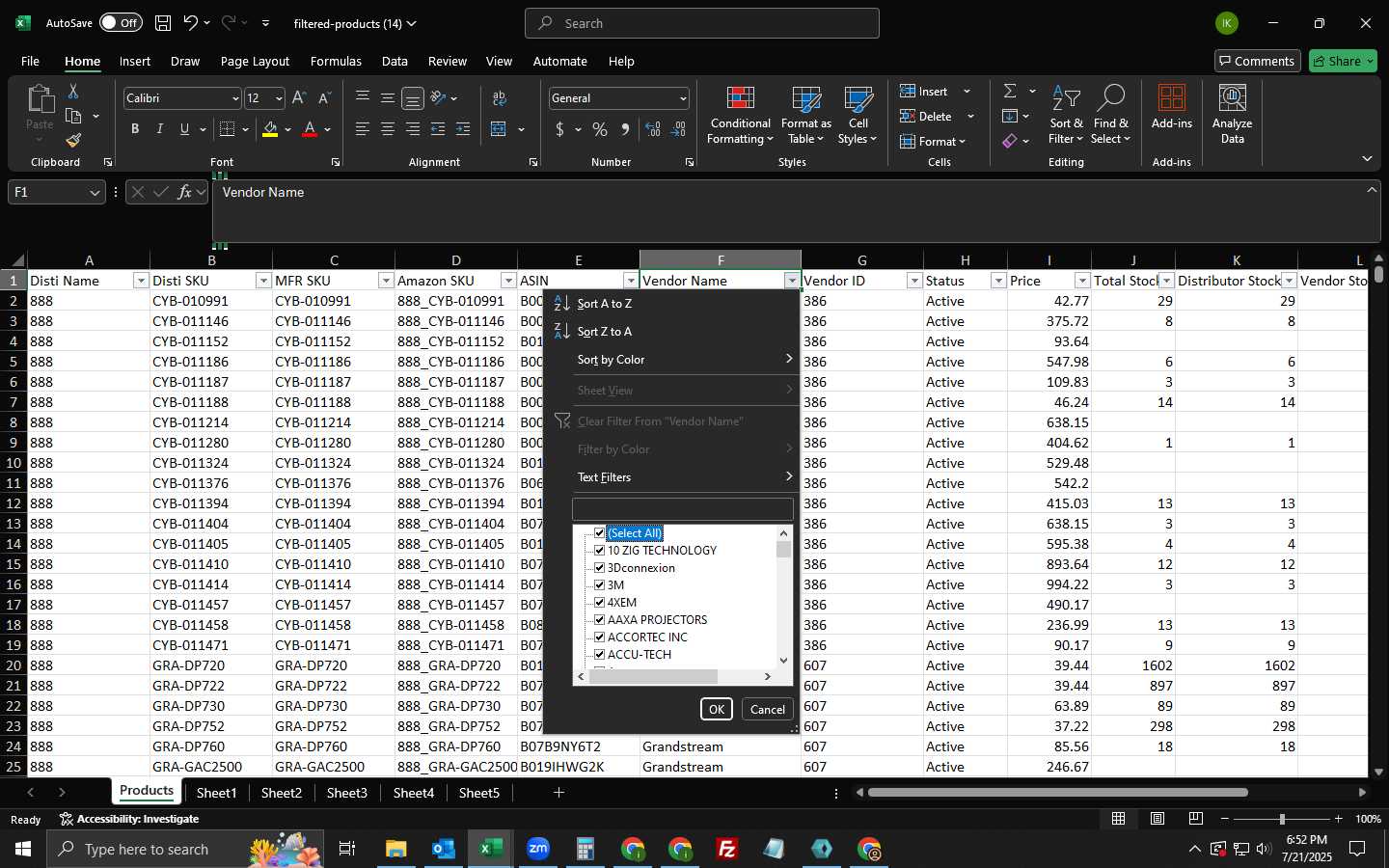
Task: Open Find & Select tool
Action: pyautogui.click(x=1110, y=116)
